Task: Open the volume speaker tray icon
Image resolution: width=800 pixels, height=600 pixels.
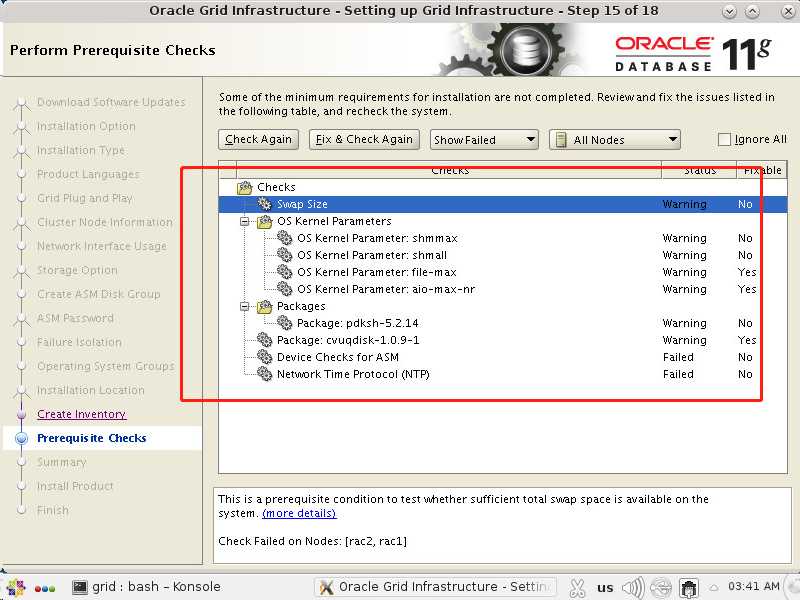Action: pyautogui.click(x=634, y=588)
